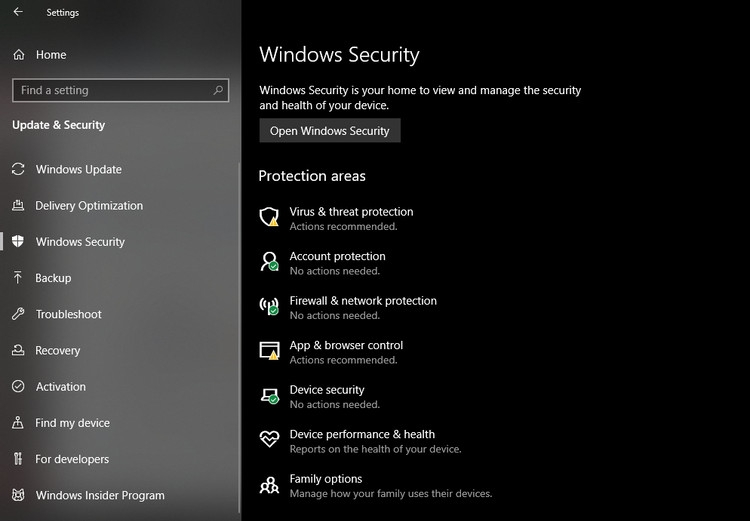Open Windows Insider Program settings
Screen dimensions: 750x521
pyautogui.click(x=100, y=495)
